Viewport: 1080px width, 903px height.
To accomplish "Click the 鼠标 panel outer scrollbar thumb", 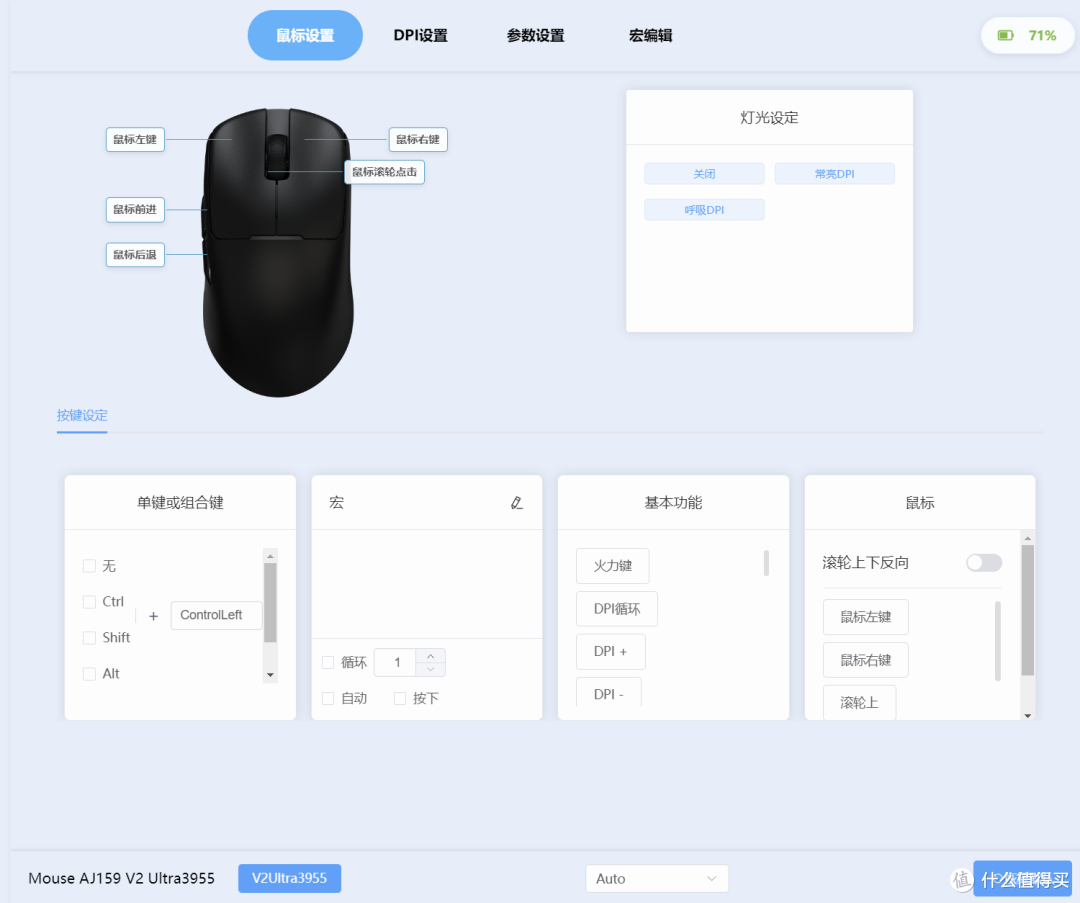I will pos(1028,610).
